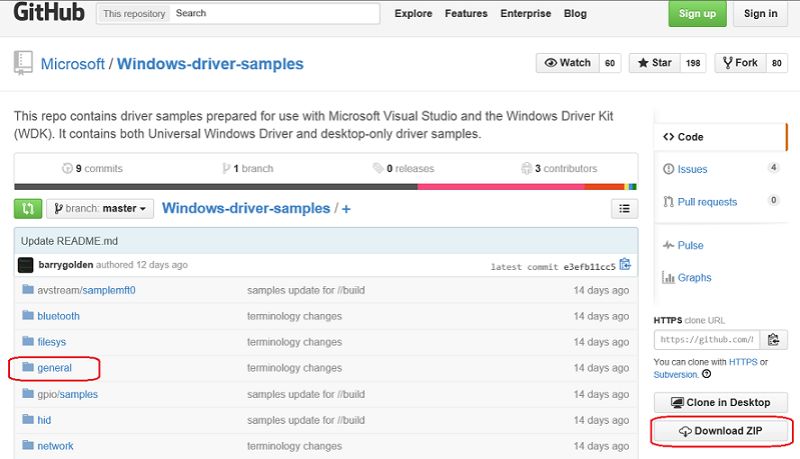
Task: View the 1 branch link
Action: (x=248, y=168)
